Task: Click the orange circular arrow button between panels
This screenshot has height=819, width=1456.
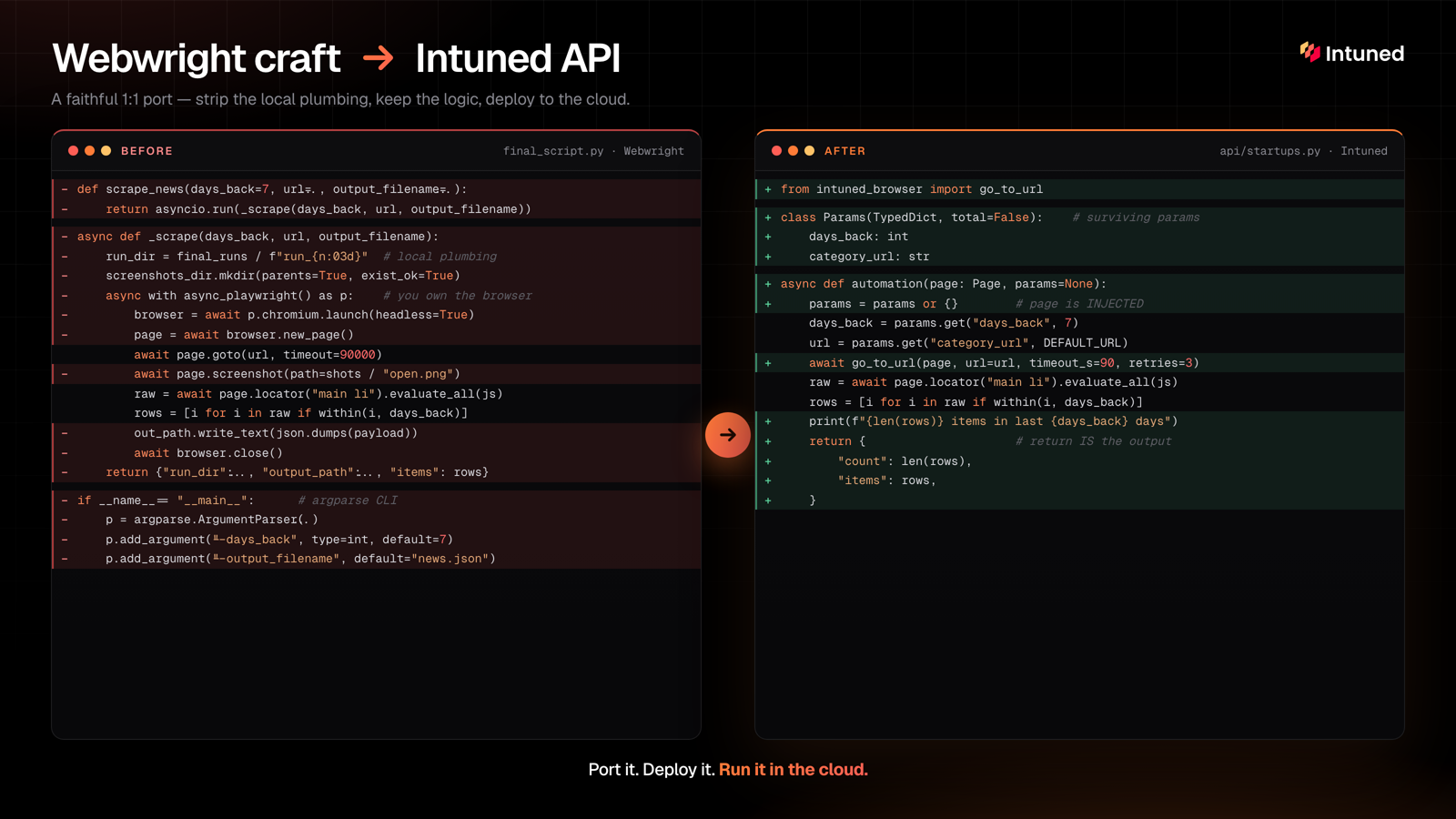Action: click(728, 435)
